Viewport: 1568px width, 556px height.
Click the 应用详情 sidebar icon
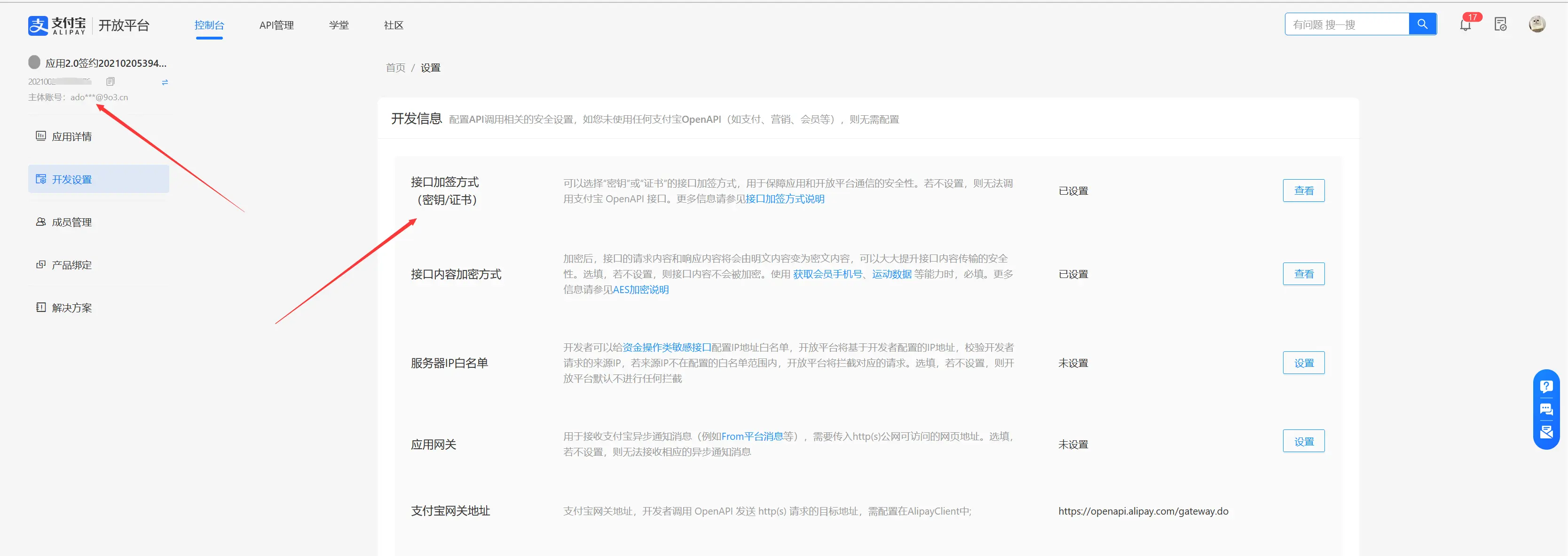[x=41, y=136]
